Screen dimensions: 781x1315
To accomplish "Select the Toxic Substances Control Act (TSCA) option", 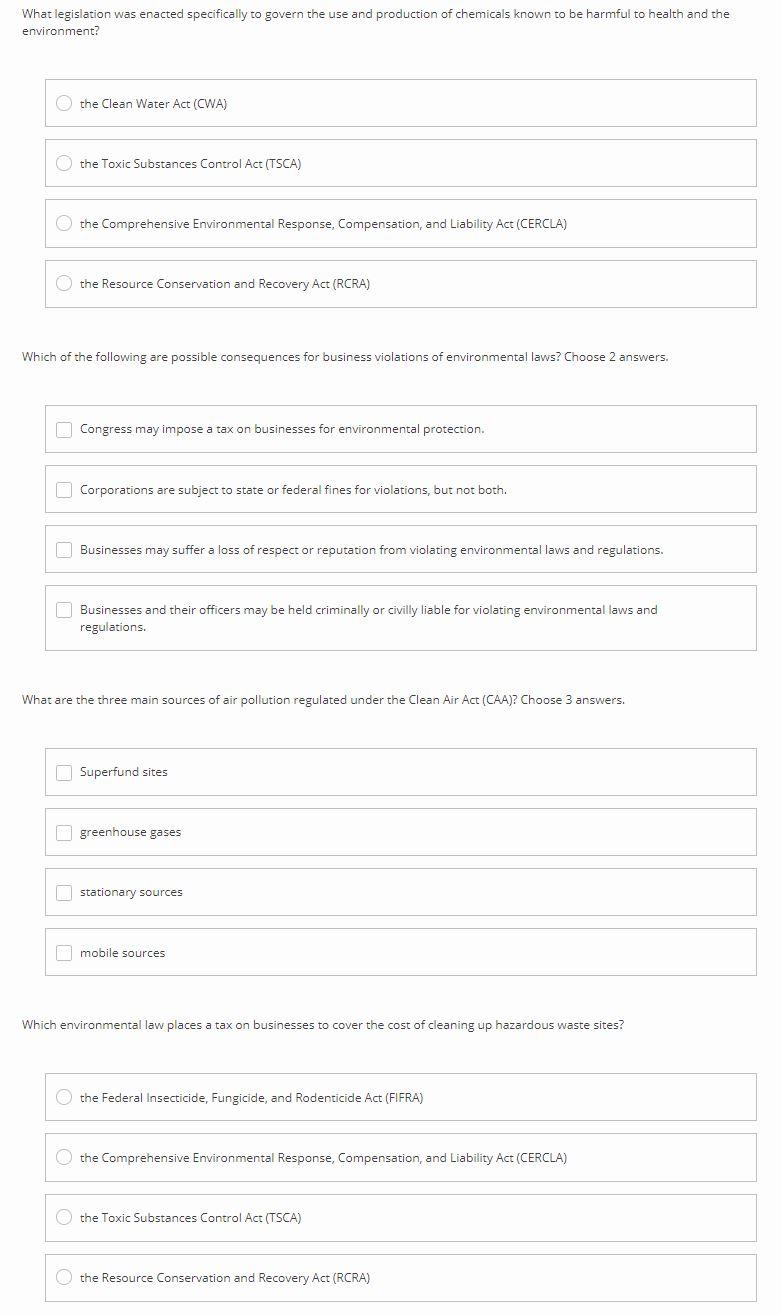I will pos(63,163).
